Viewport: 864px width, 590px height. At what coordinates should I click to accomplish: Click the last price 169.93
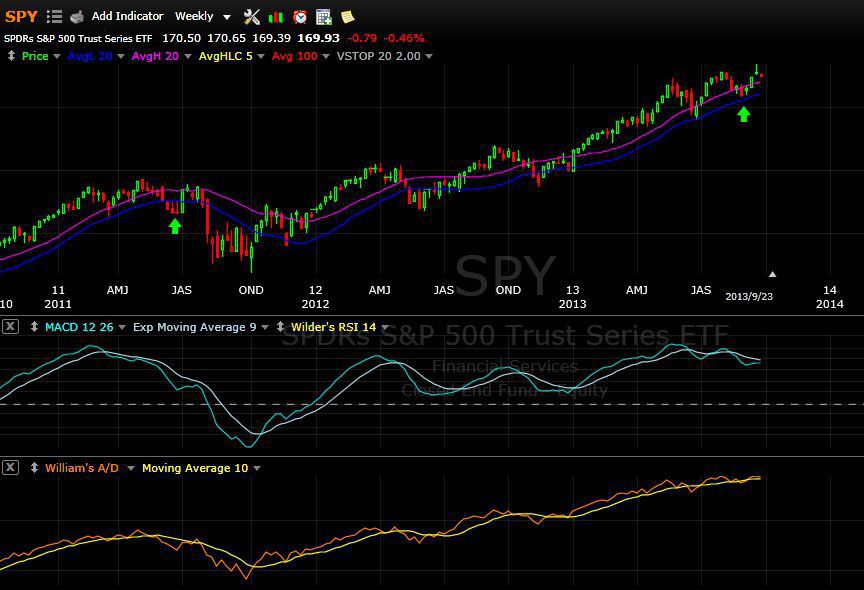click(318, 38)
